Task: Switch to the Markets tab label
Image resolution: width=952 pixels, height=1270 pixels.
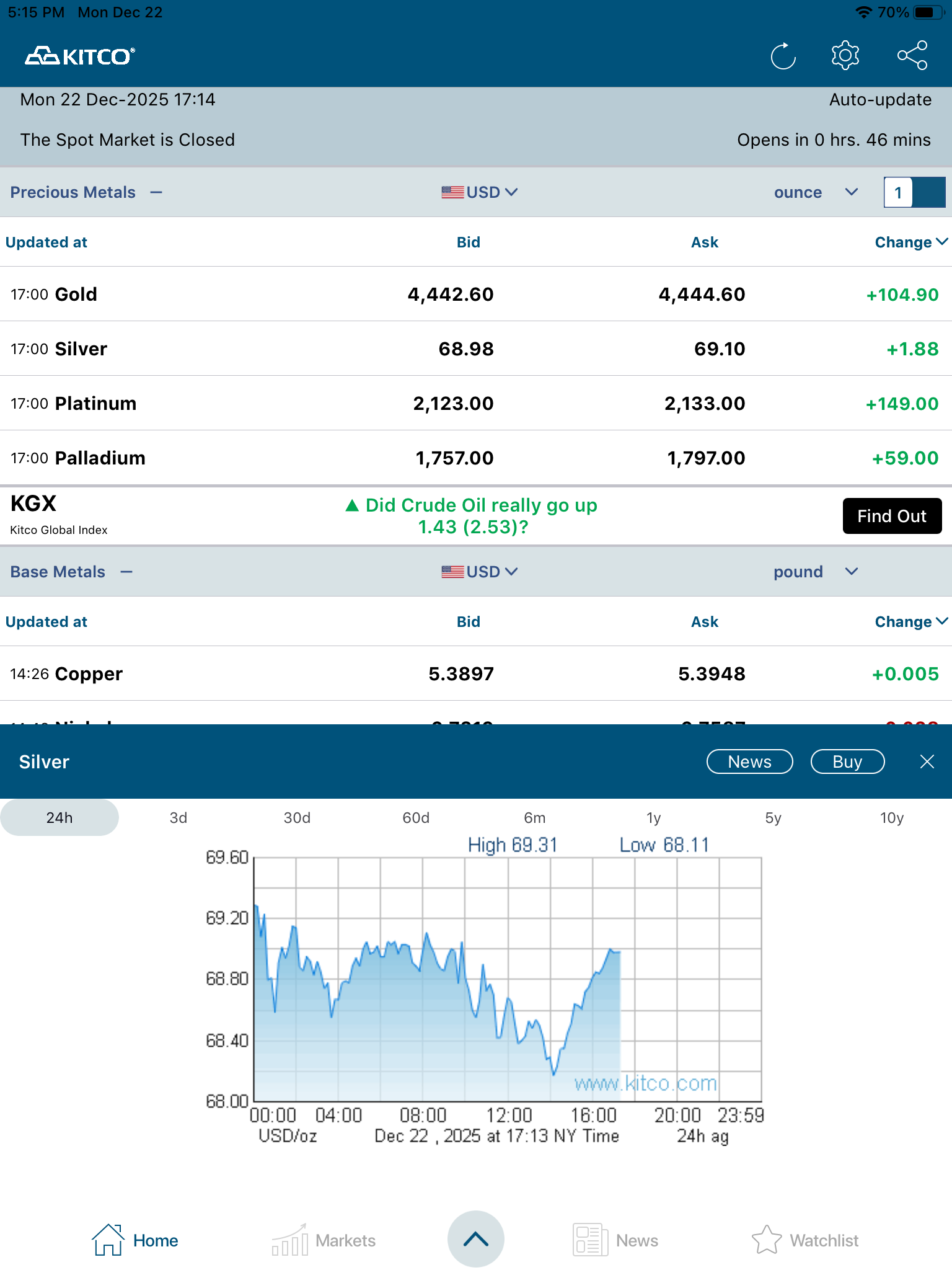Action: pos(345,1240)
